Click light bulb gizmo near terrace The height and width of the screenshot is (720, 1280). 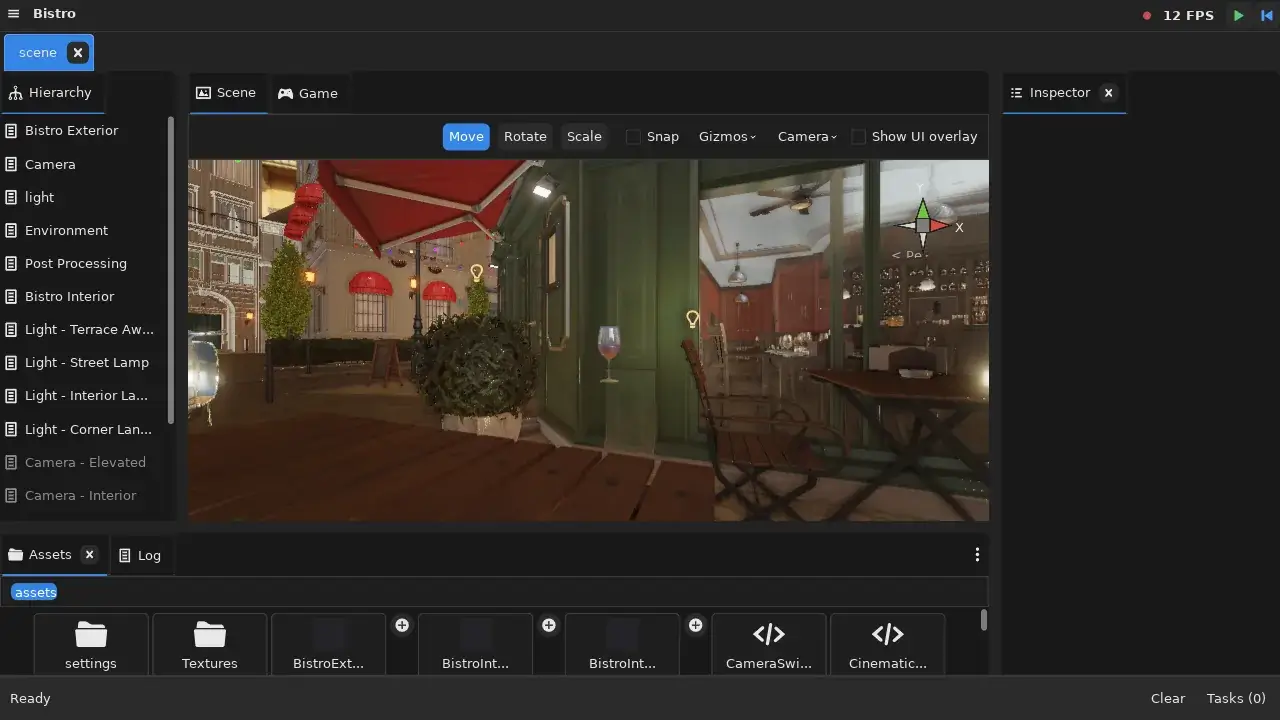(x=477, y=272)
